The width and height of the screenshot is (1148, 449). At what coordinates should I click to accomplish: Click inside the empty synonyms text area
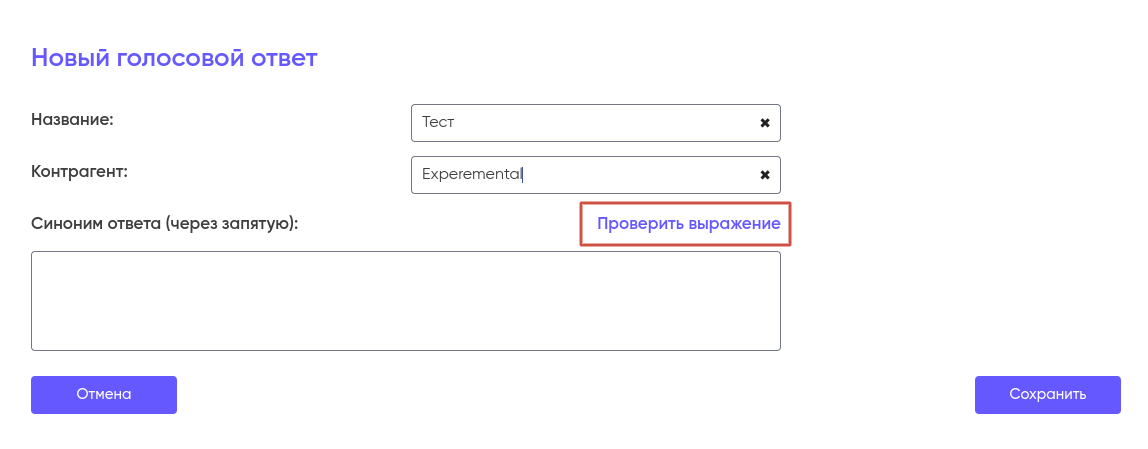[405, 301]
